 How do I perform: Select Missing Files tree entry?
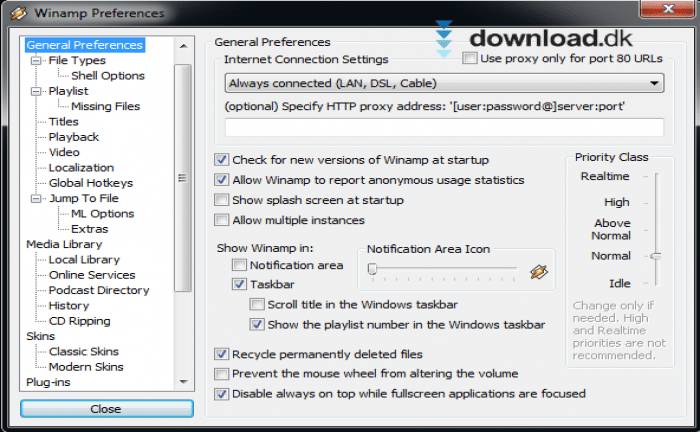pyautogui.click(x=105, y=106)
